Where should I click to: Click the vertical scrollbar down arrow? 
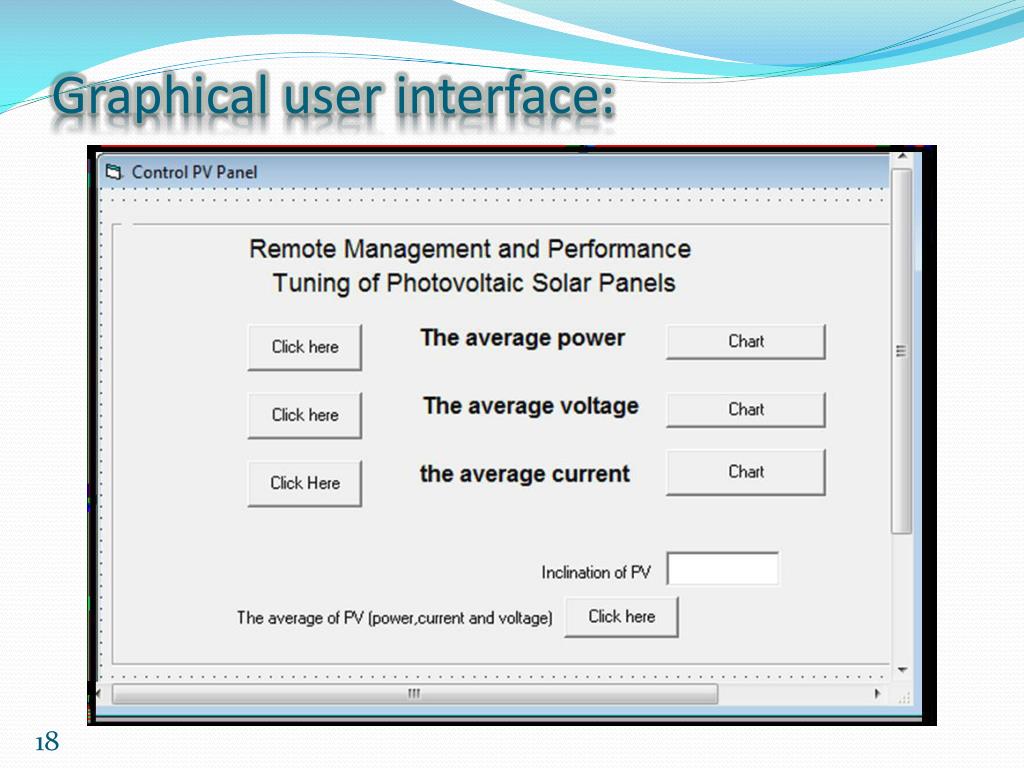tap(902, 670)
